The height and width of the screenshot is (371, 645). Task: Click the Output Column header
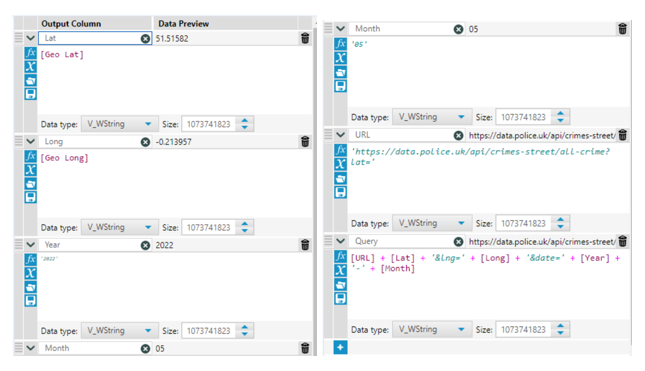point(71,23)
